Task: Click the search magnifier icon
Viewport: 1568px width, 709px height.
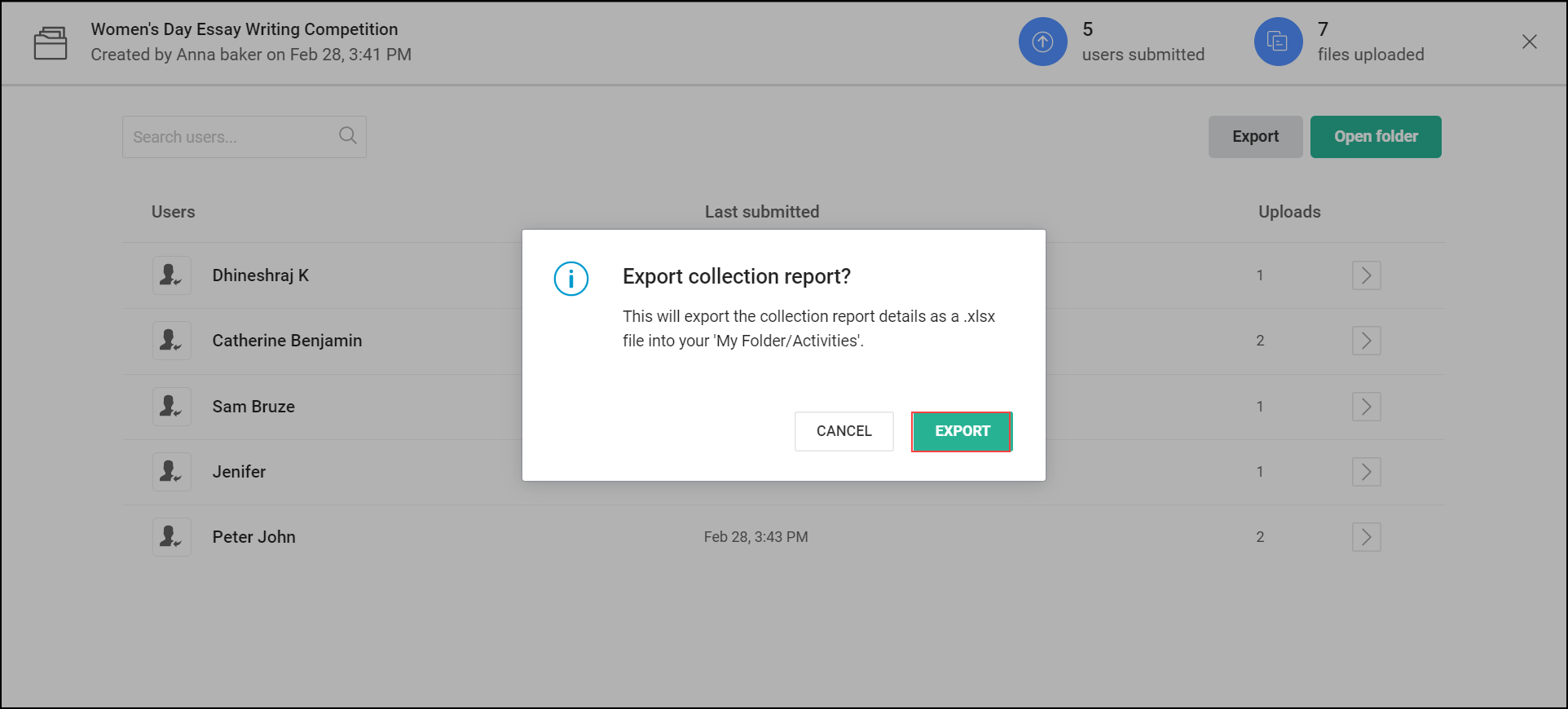Action: (x=348, y=136)
